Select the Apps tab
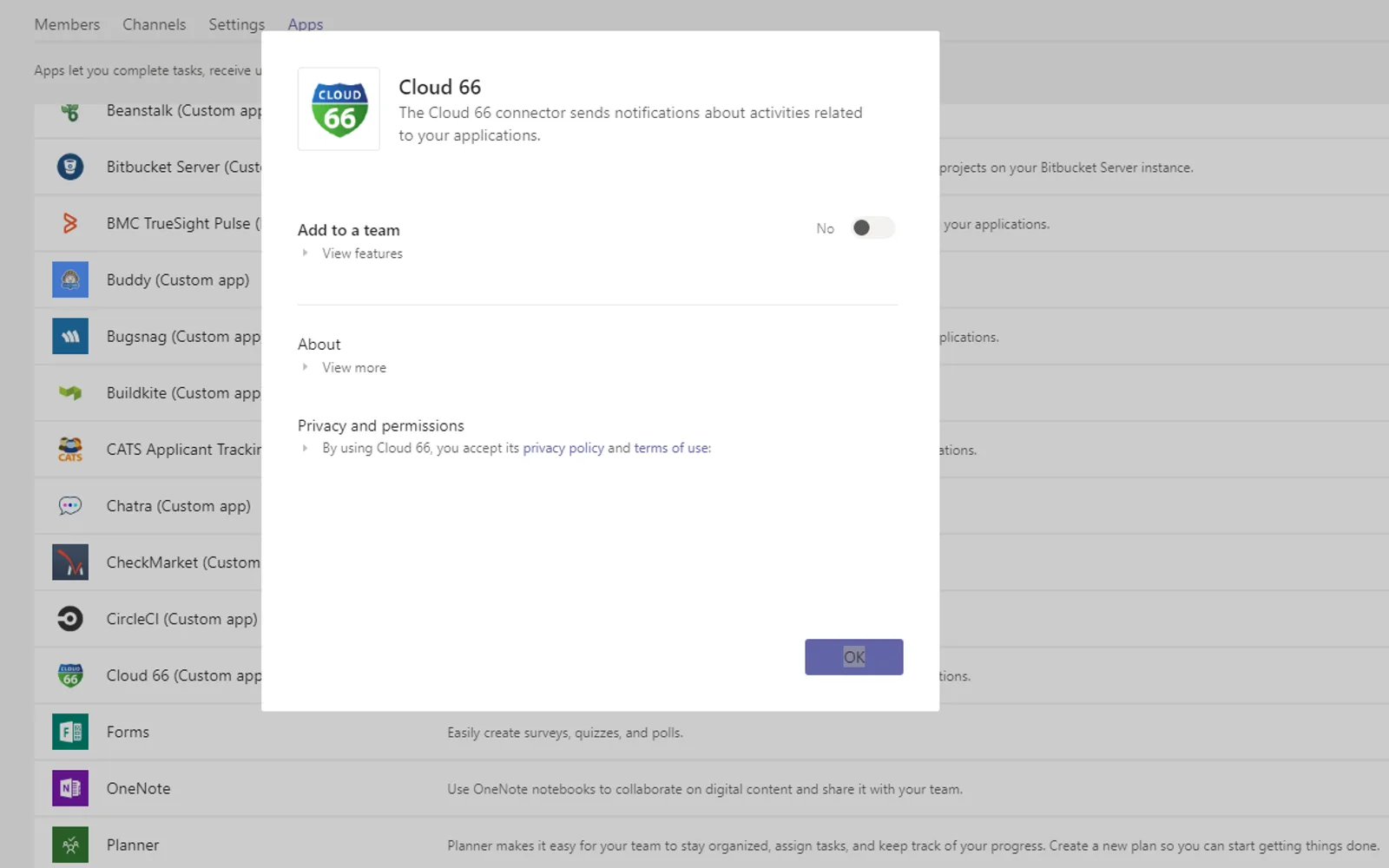Image resolution: width=1389 pixels, height=868 pixels. [x=306, y=24]
